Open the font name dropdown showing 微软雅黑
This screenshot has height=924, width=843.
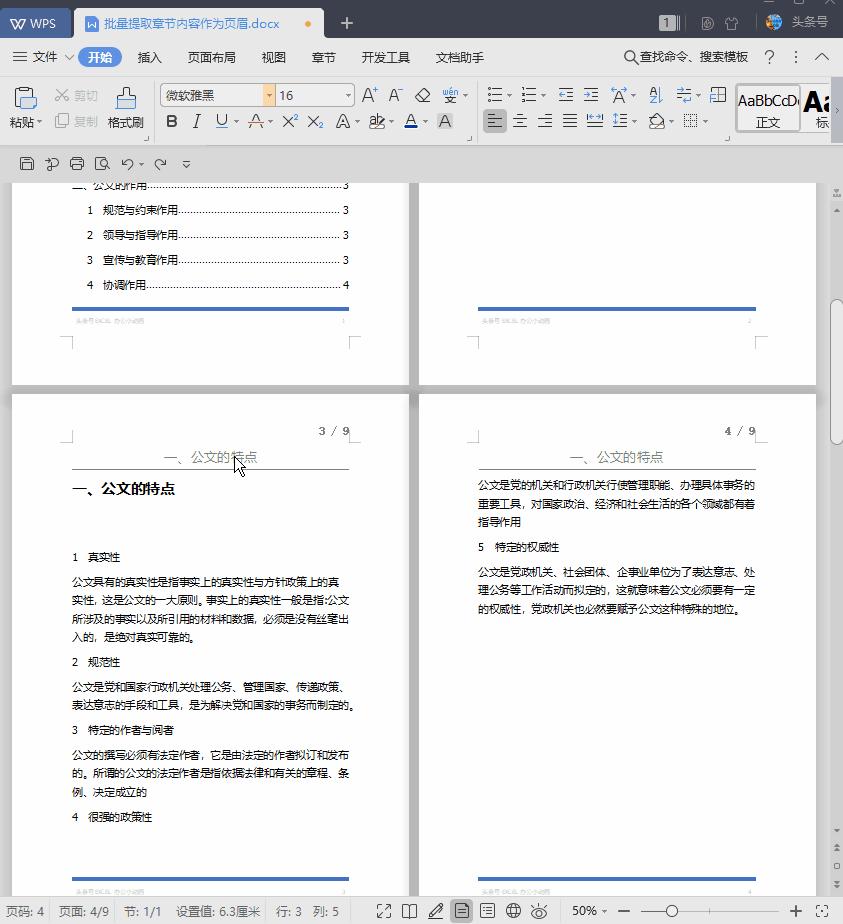point(268,94)
